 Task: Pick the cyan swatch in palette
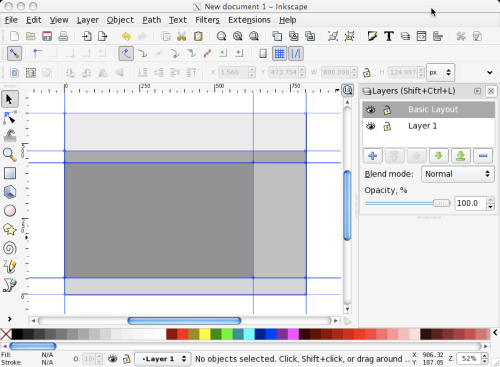249,334
